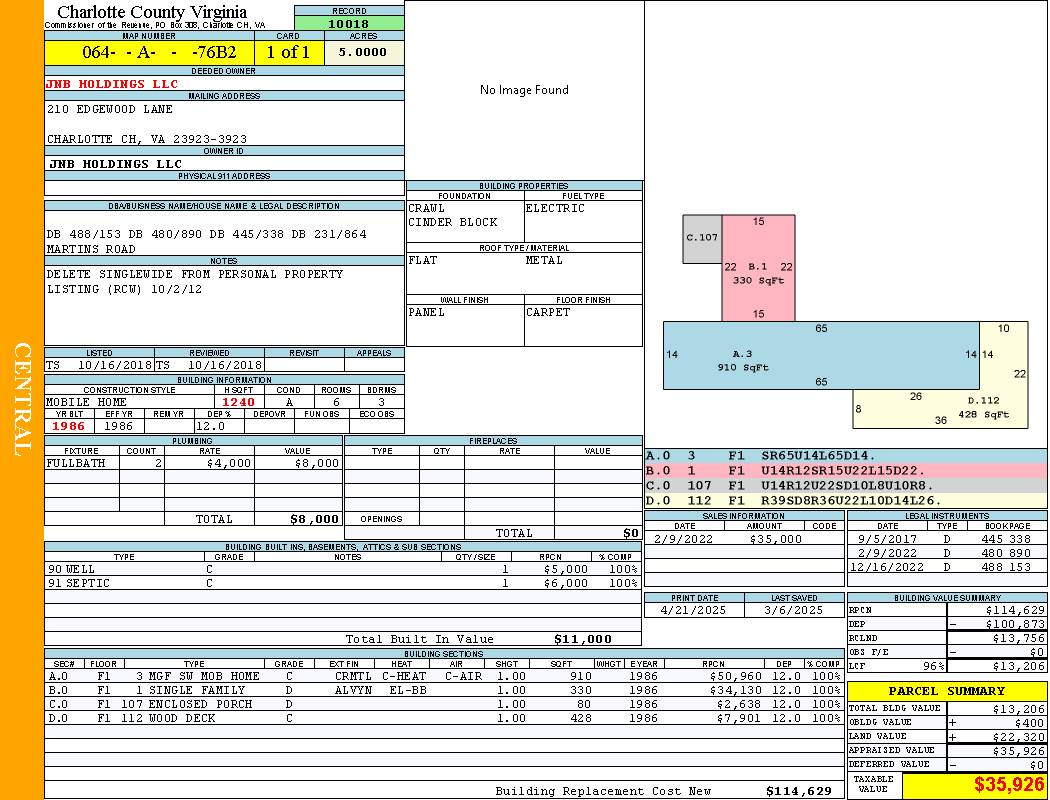
Task: Click the "1 of 1" card indicator
Action: [x=289, y=52]
